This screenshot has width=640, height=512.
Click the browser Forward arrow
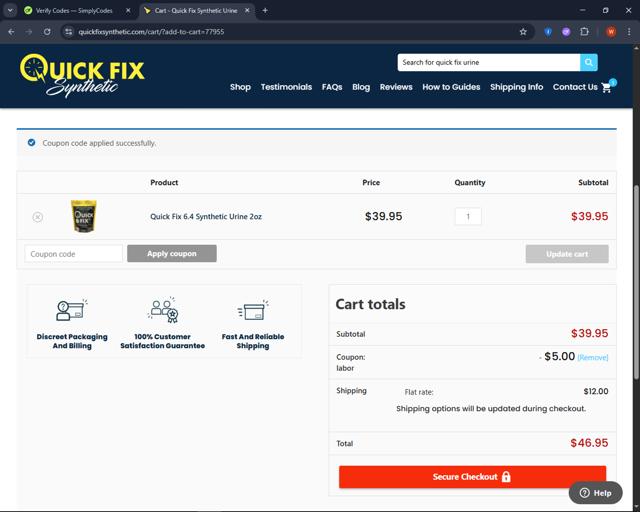click(29, 32)
